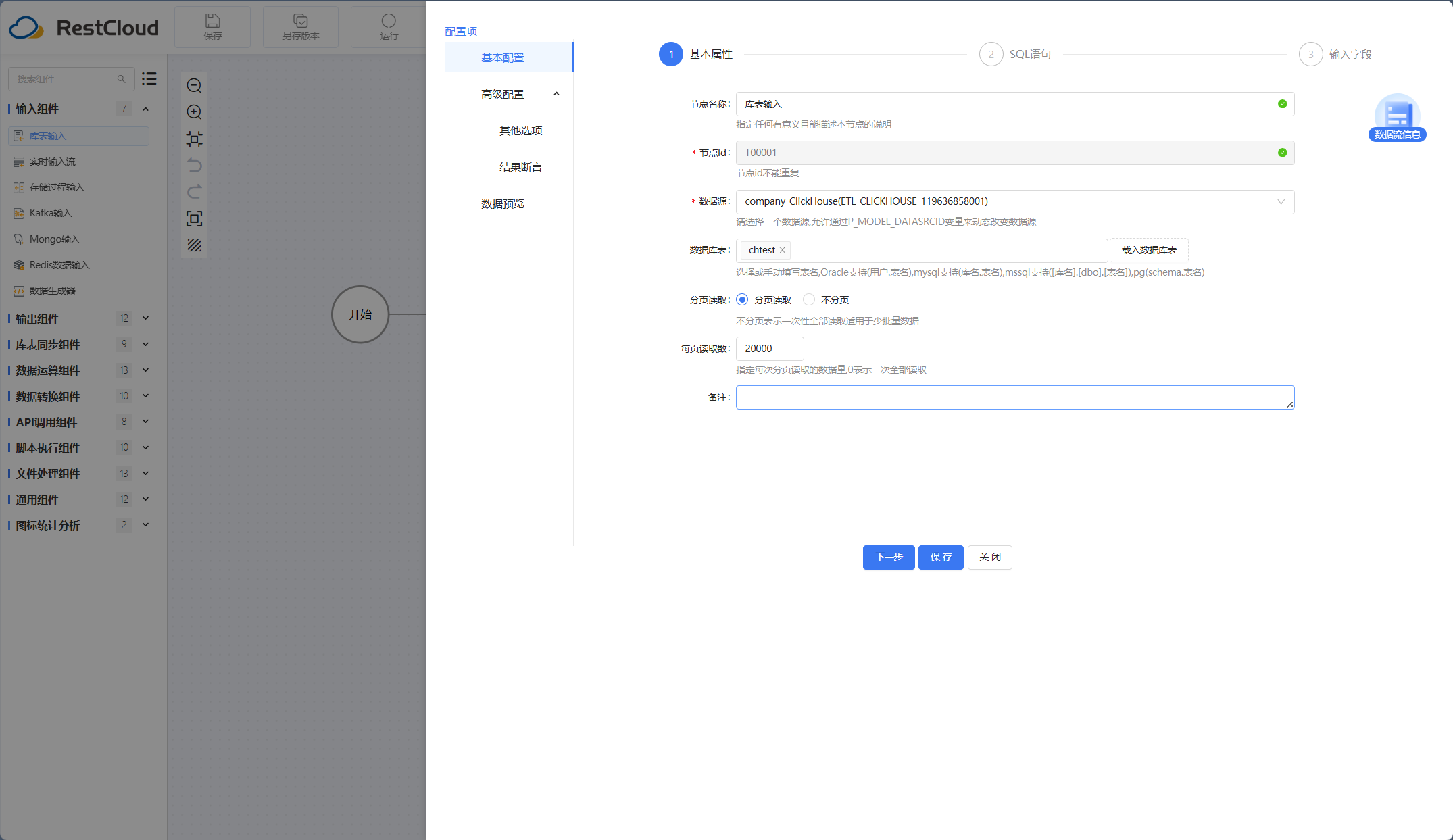Select the 存储过程输入 component
Image resolution: width=1453 pixels, height=840 pixels.
point(78,187)
